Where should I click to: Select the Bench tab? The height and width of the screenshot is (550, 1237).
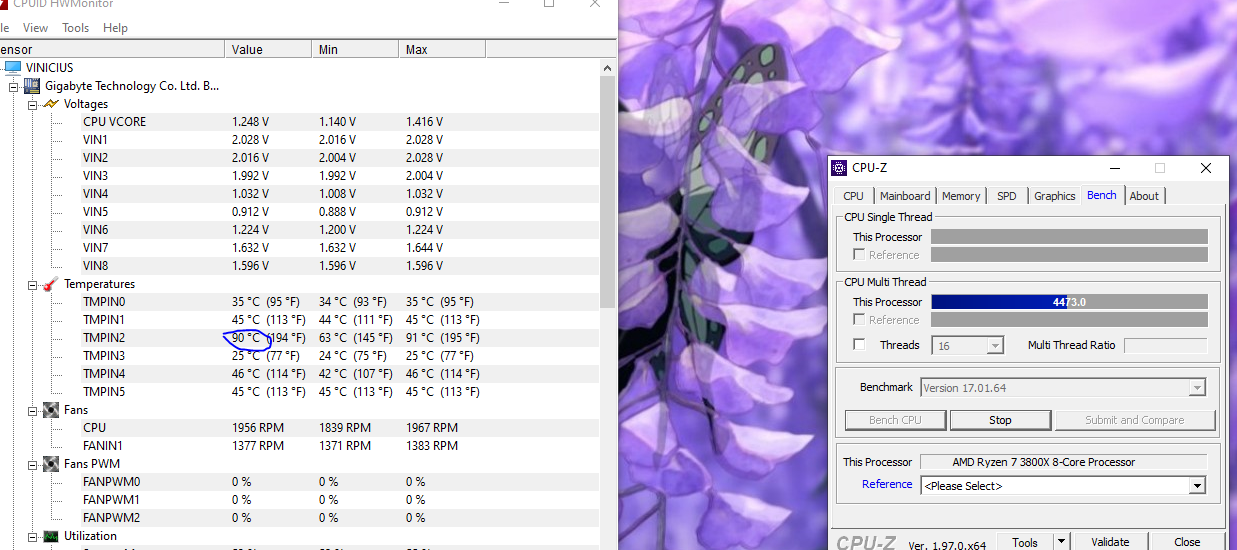pos(1102,195)
